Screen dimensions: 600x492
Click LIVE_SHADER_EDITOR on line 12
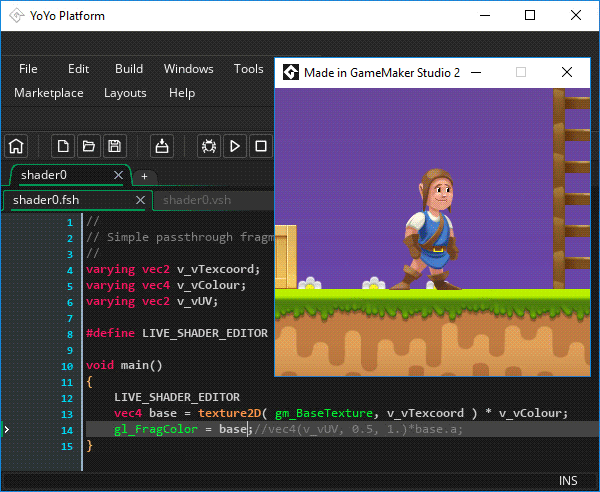coord(177,398)
